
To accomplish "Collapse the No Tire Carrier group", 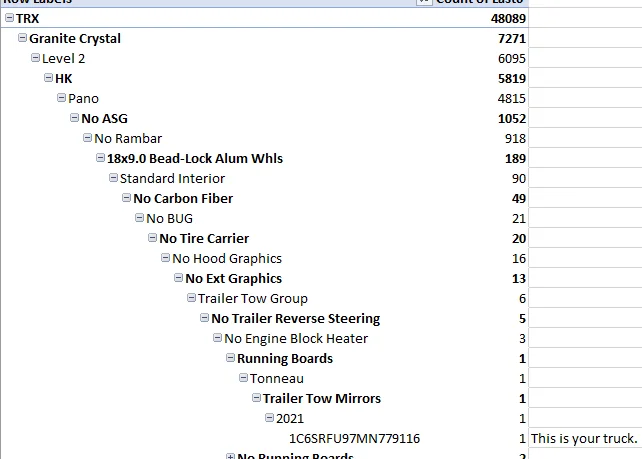I will 152,237.
